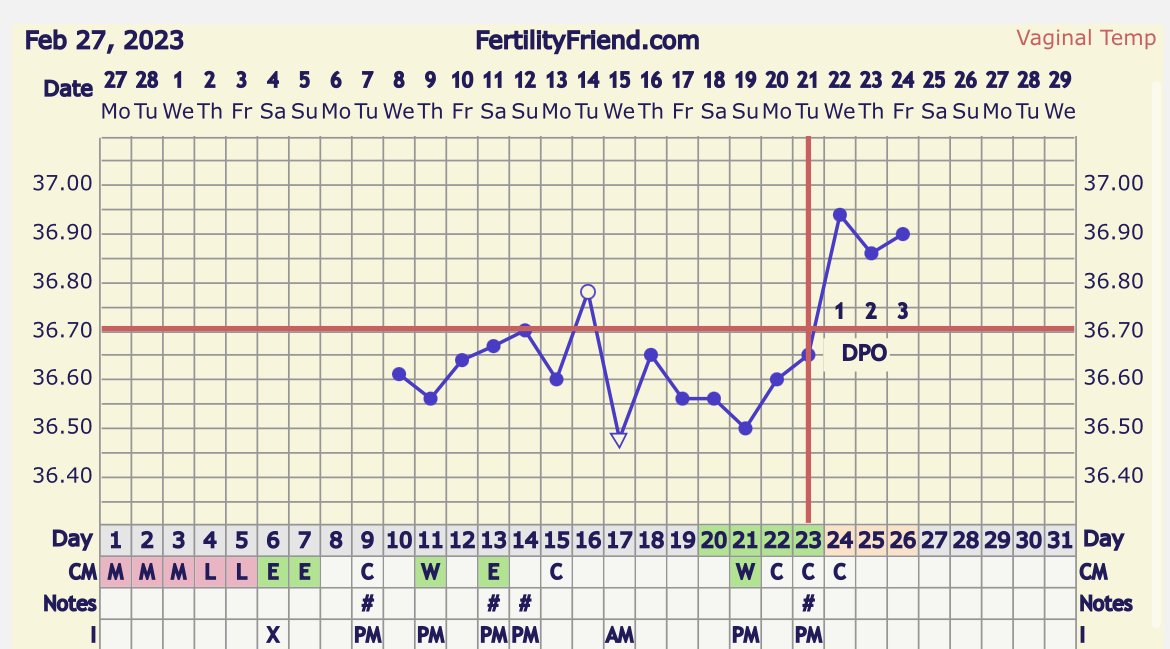
Task: Click the C mucus entry on day 15
Action: tap(556, 572)
